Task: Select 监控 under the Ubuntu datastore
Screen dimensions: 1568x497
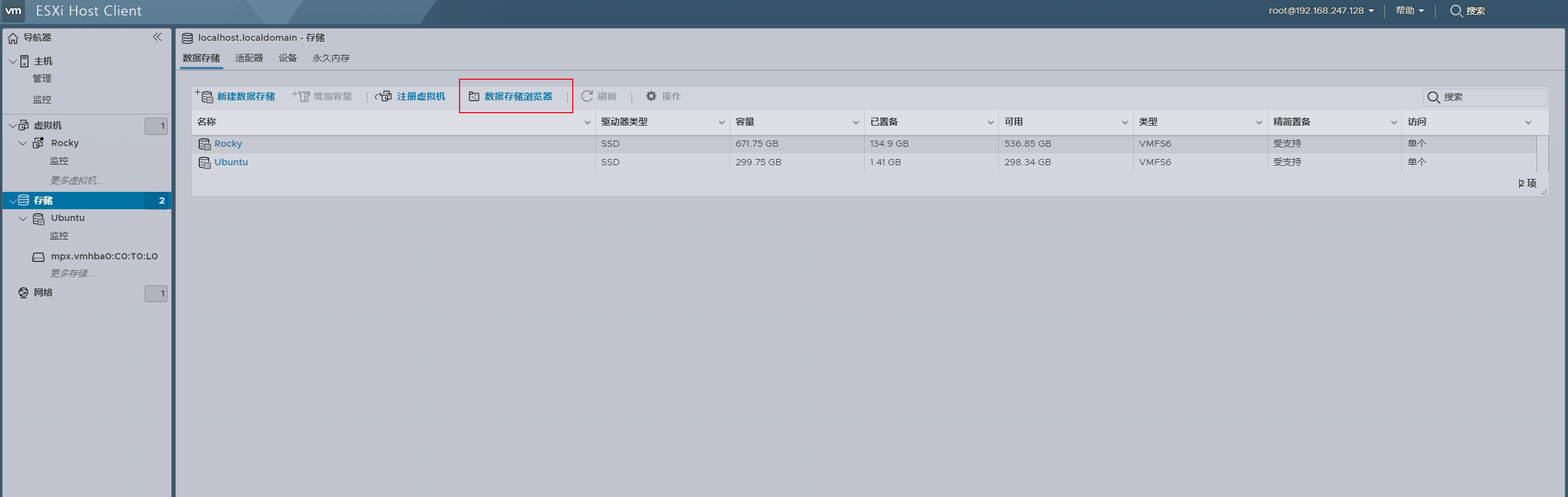Action: 59,236
